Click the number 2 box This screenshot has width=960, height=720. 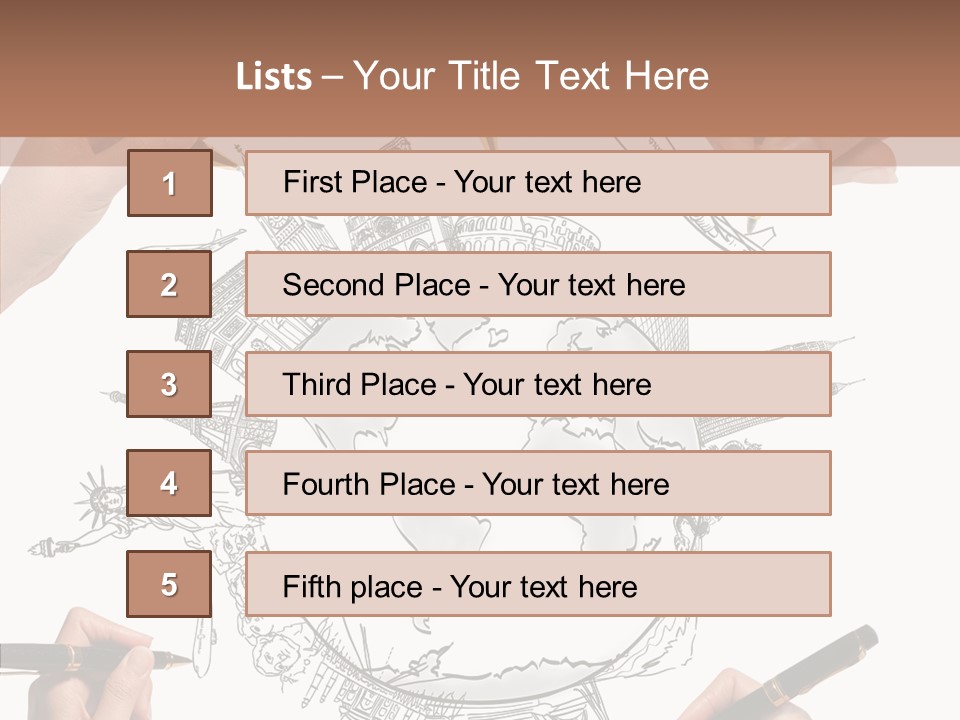click(x=169, y=284)
